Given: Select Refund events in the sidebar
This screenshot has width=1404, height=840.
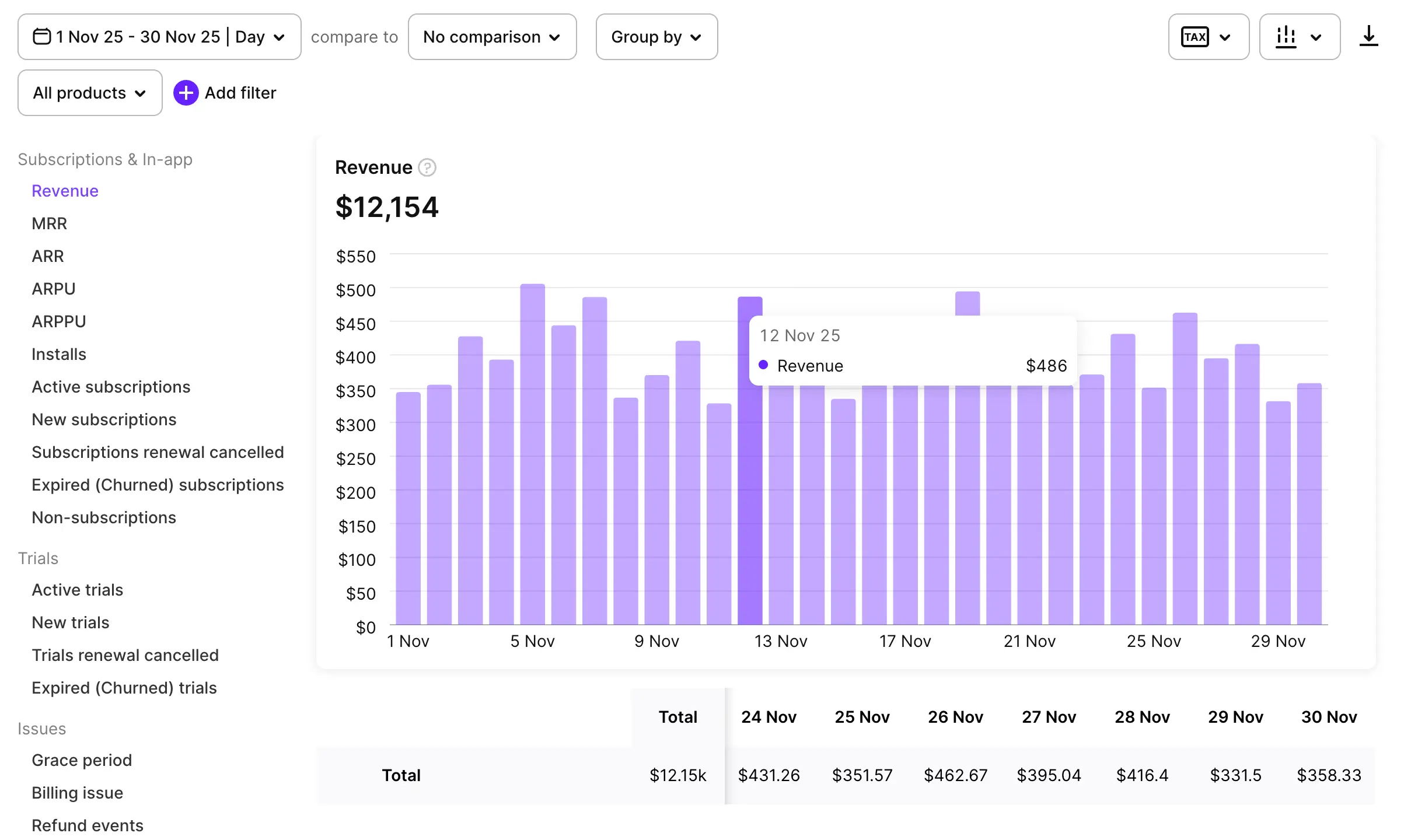Looking at the screenshot, I should click(x=88, y=825).
